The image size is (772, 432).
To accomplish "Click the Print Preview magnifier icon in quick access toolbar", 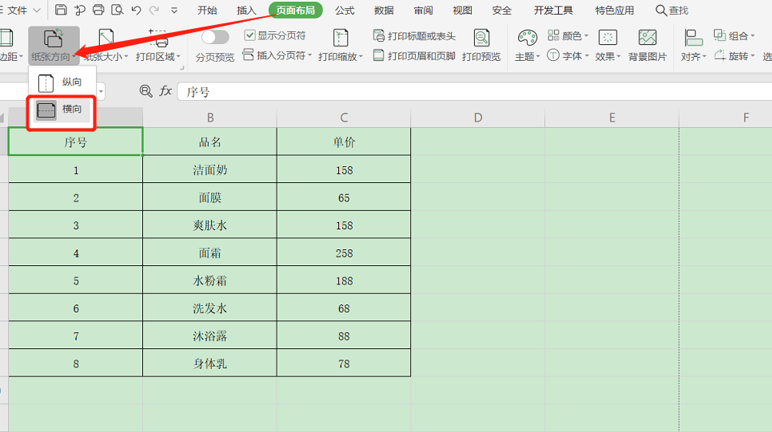I will tap(117, 10).
